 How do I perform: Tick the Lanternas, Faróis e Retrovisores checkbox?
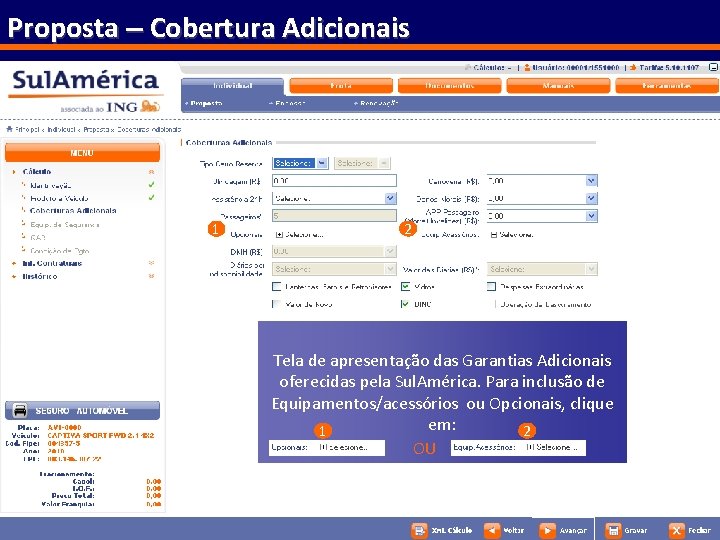point(276,287)
